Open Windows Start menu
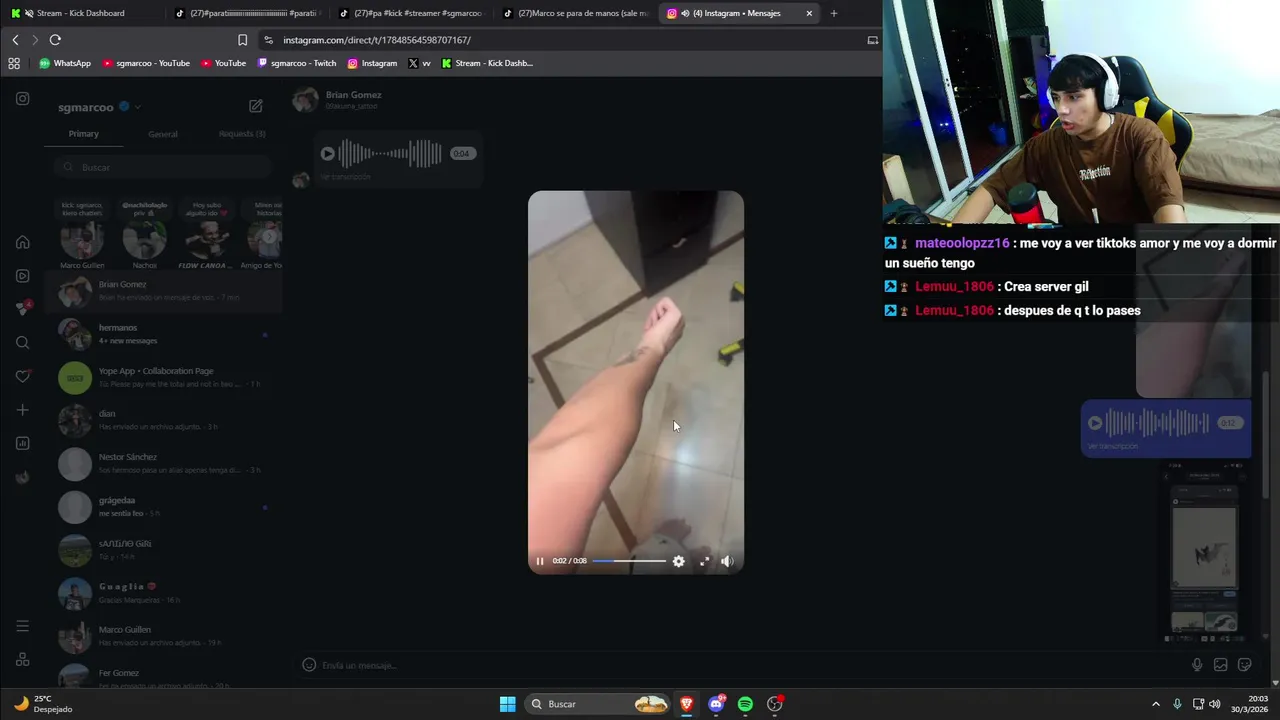Viewport: 1280px width, 720px height. click(x=508, y=704)
